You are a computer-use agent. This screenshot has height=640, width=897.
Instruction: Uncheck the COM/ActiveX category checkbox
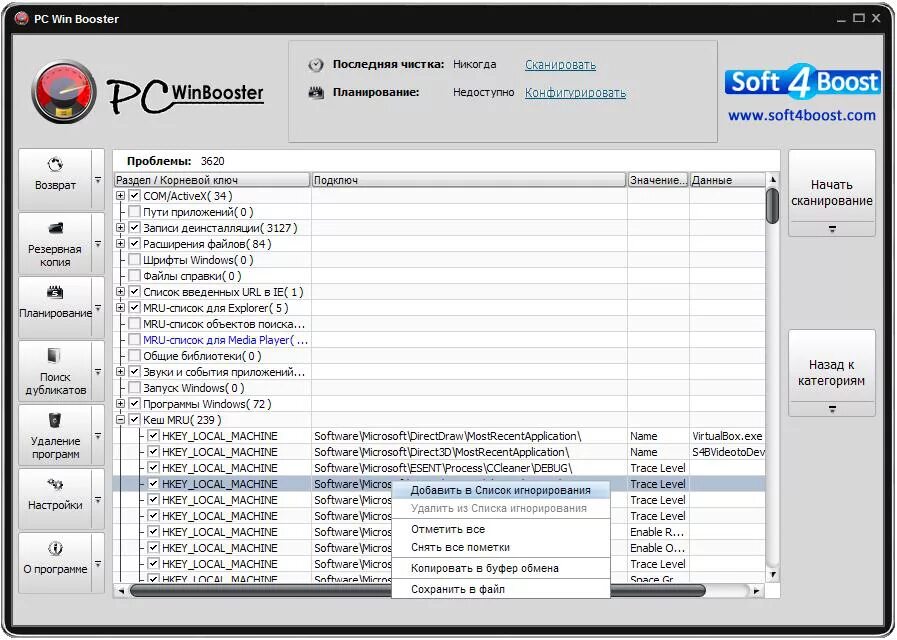134,195
